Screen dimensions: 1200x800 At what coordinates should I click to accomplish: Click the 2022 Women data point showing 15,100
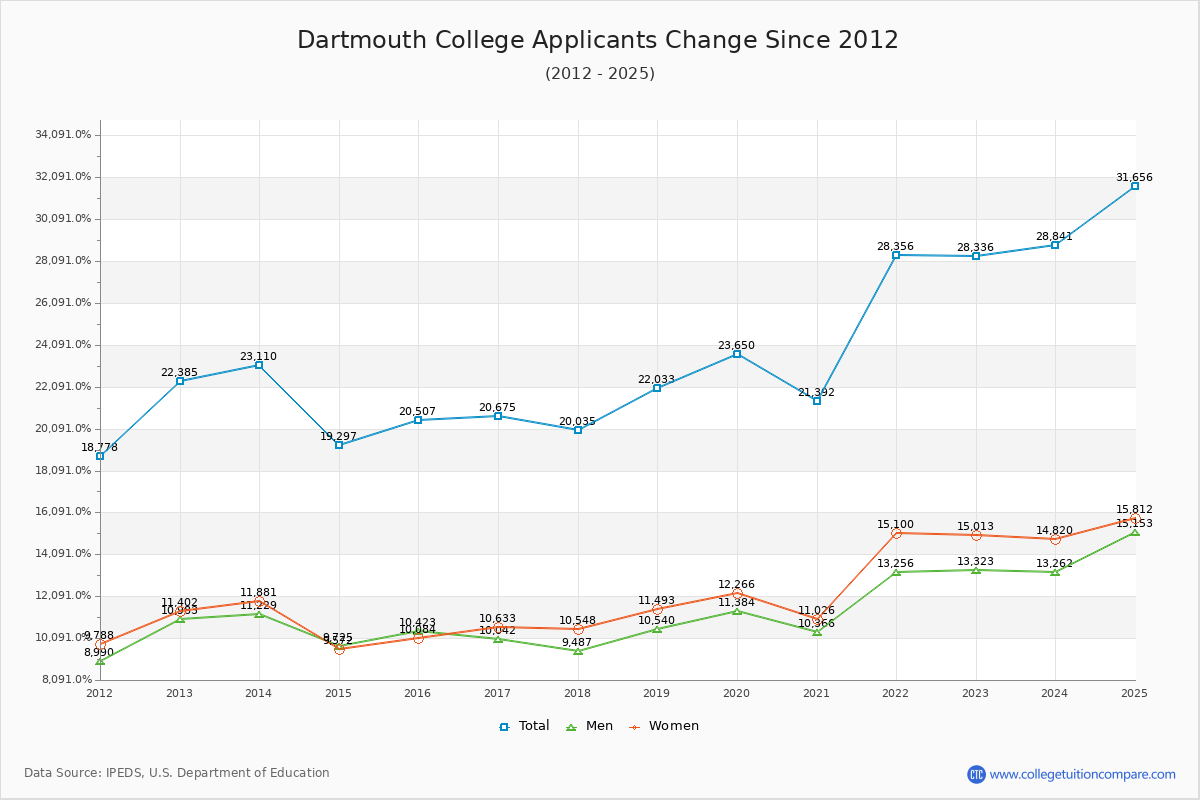click(896, 534)
